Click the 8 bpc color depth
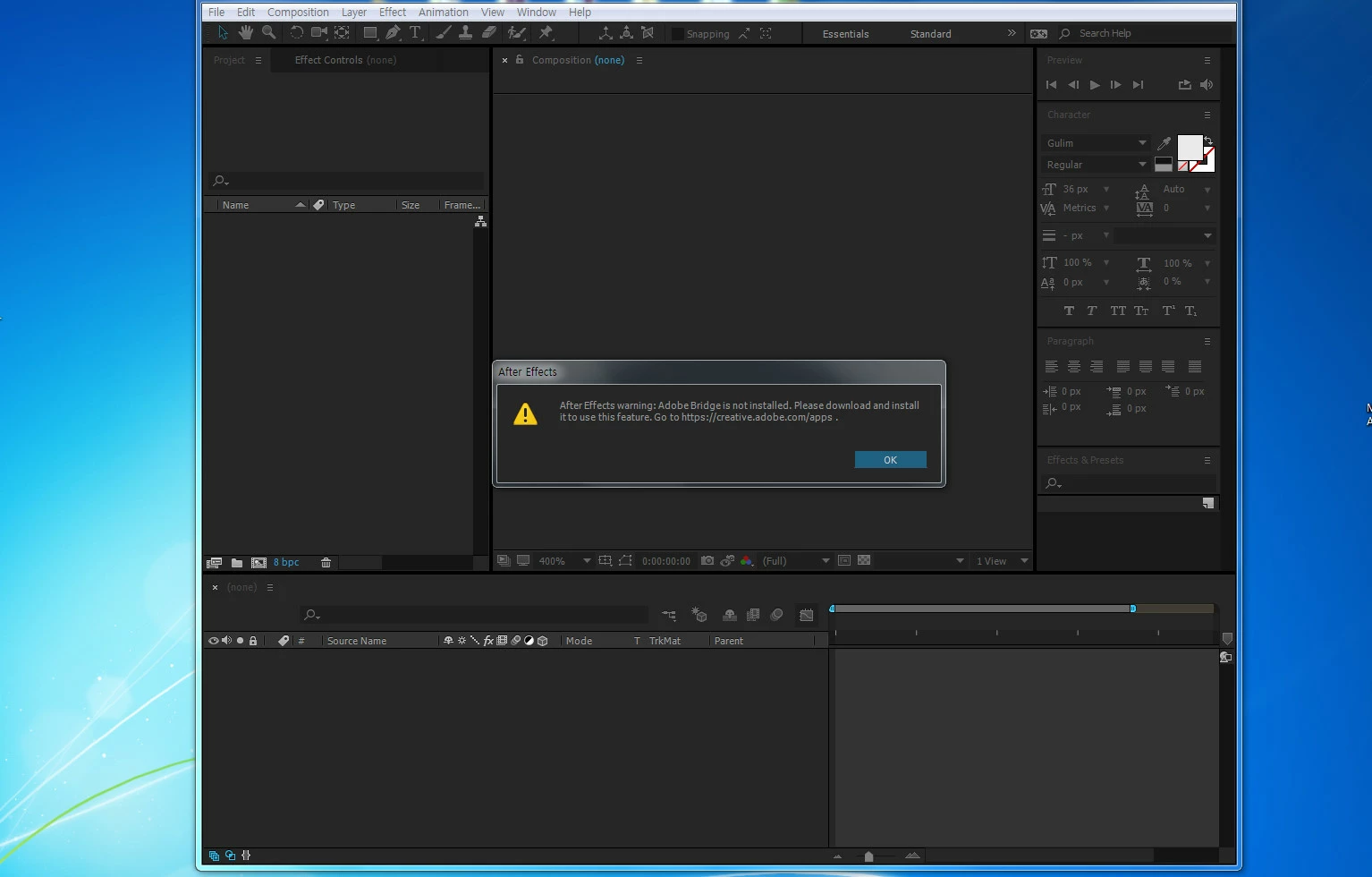1372x877 pixels. 286,562
